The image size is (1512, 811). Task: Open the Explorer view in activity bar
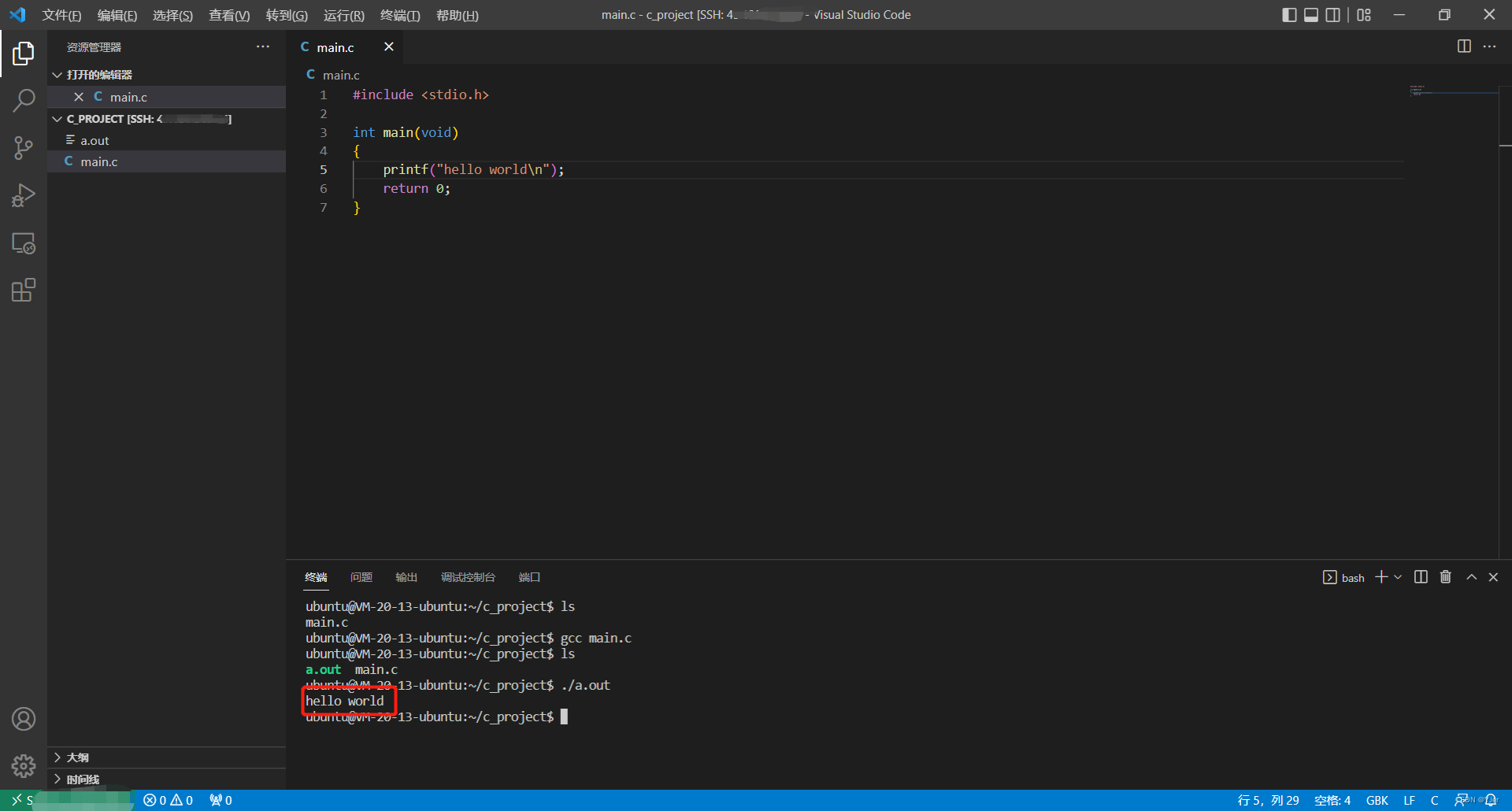[x=24, y=54]
